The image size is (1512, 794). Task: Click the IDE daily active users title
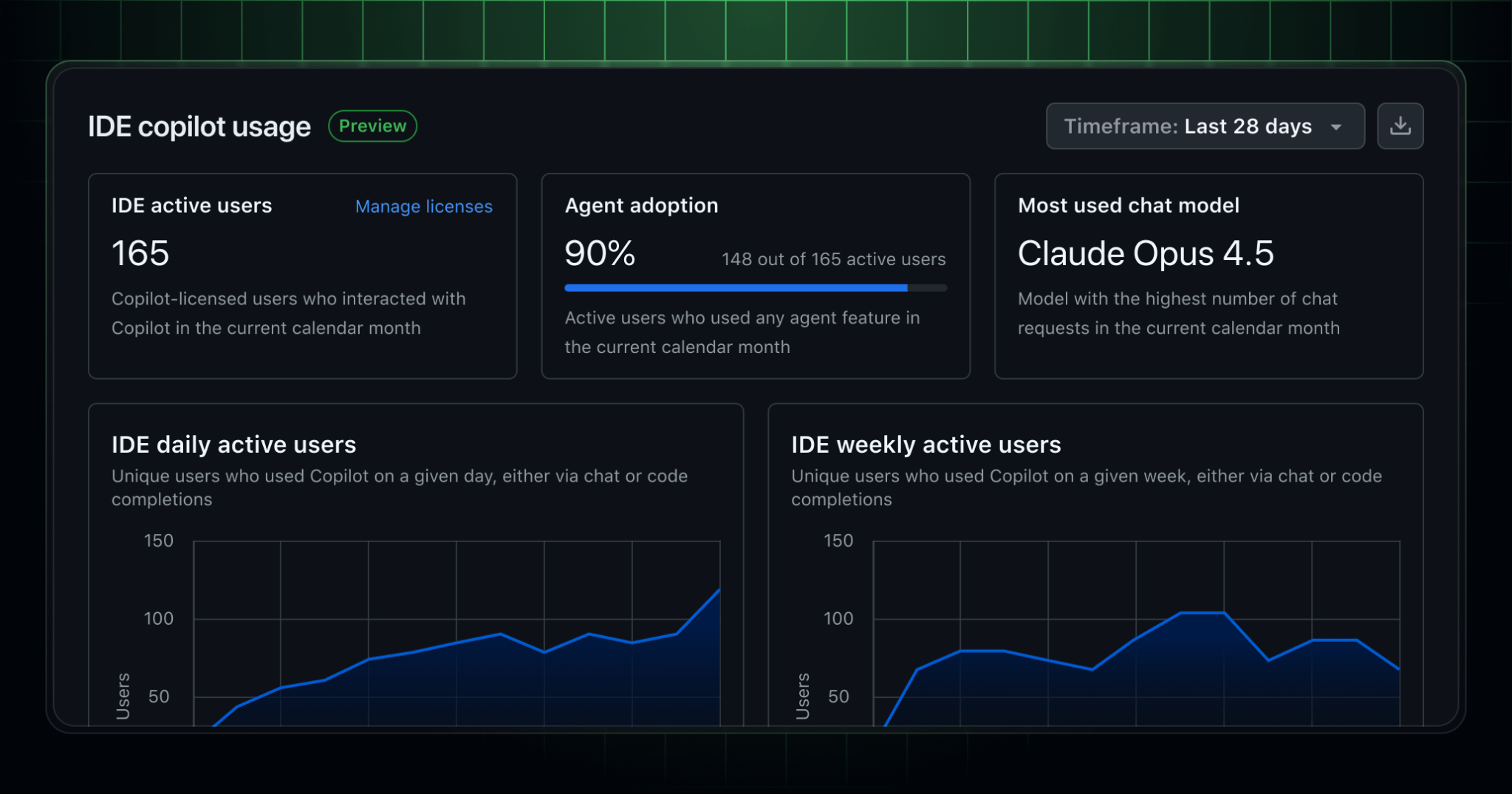(x=233, y=444)
